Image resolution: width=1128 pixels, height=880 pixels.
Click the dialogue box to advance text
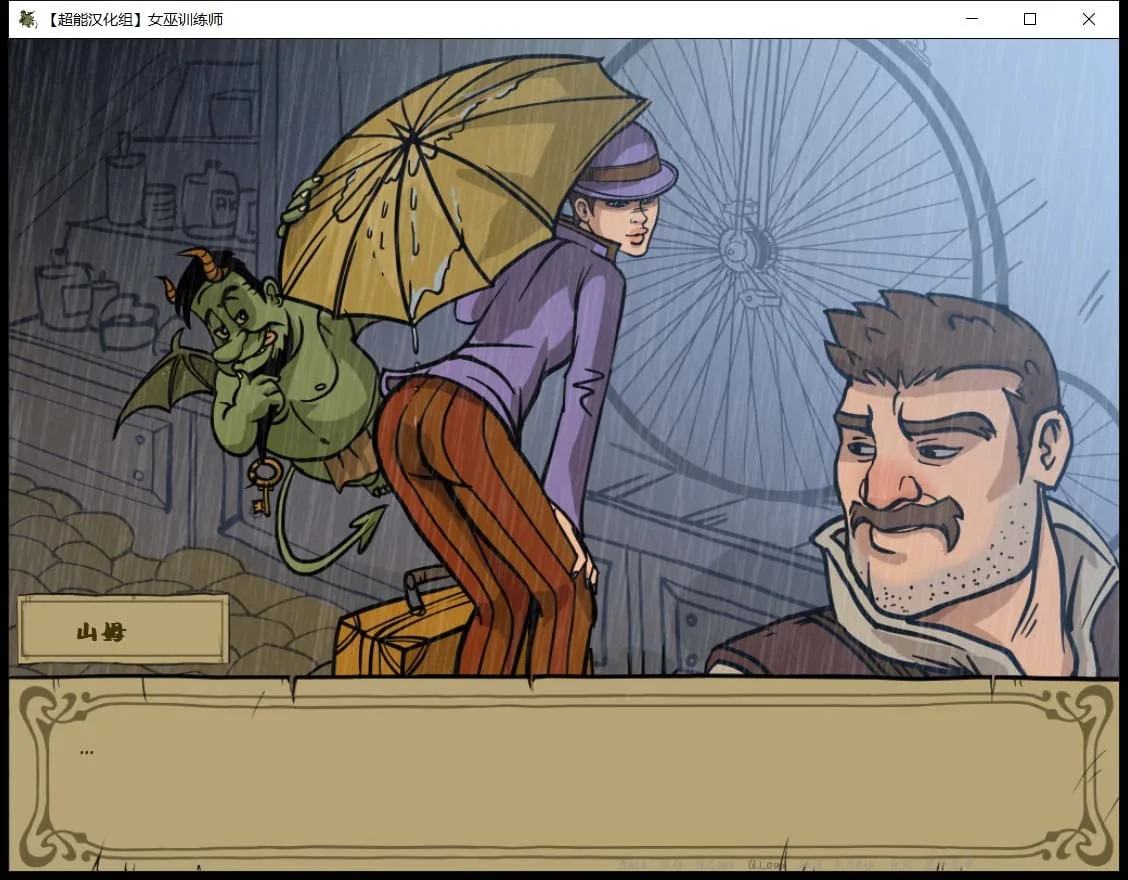[x=563, y=776]
